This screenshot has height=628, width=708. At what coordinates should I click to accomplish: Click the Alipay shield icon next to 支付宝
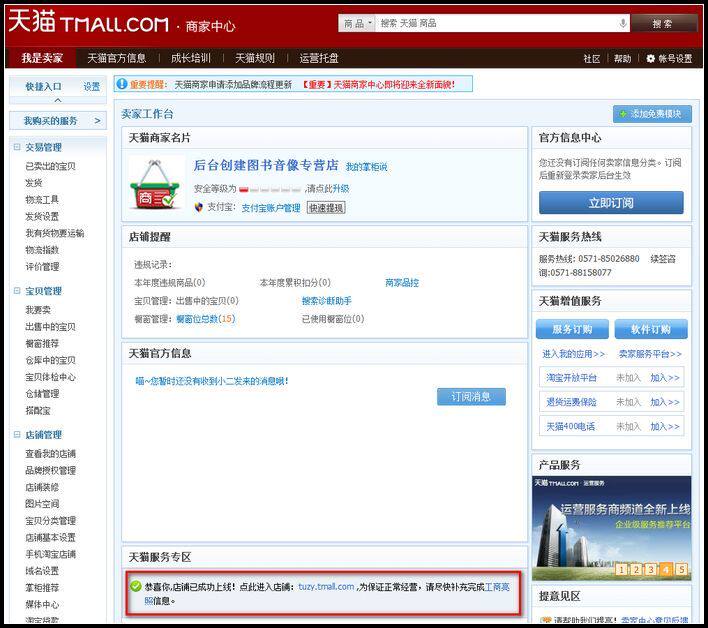point(199,207)
